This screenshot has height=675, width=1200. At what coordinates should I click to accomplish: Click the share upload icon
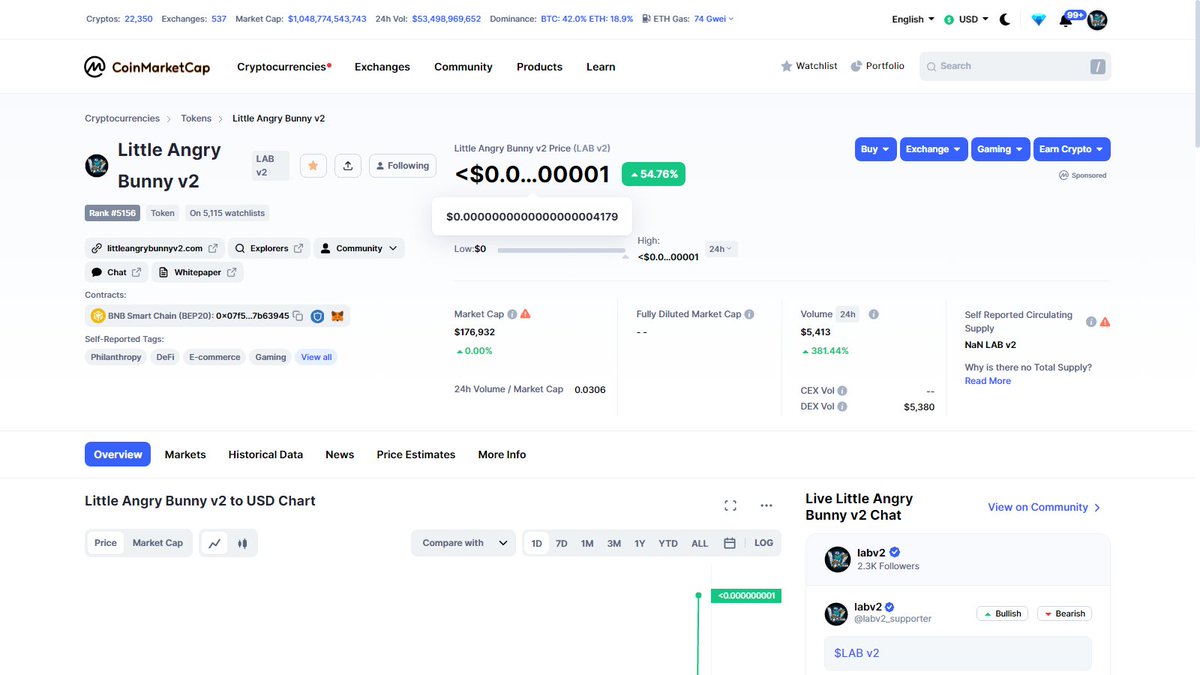coord(347,166)
